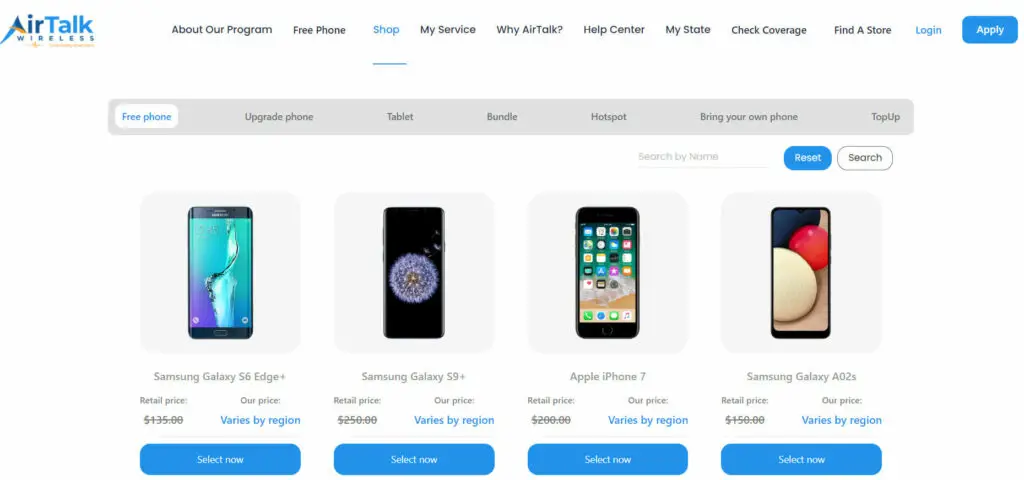Click the Search button
Image resolution: width=1024 pixels, height=480 pixels.
click(x=865, y=158)
